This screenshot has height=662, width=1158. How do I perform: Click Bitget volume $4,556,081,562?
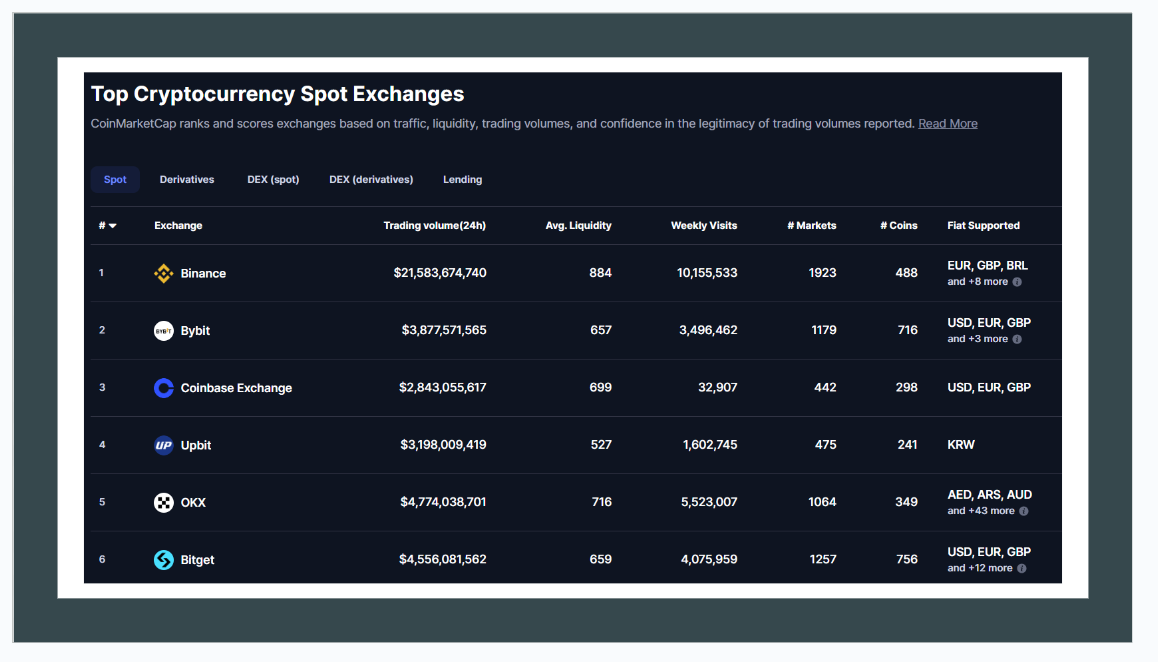(442, 559)
